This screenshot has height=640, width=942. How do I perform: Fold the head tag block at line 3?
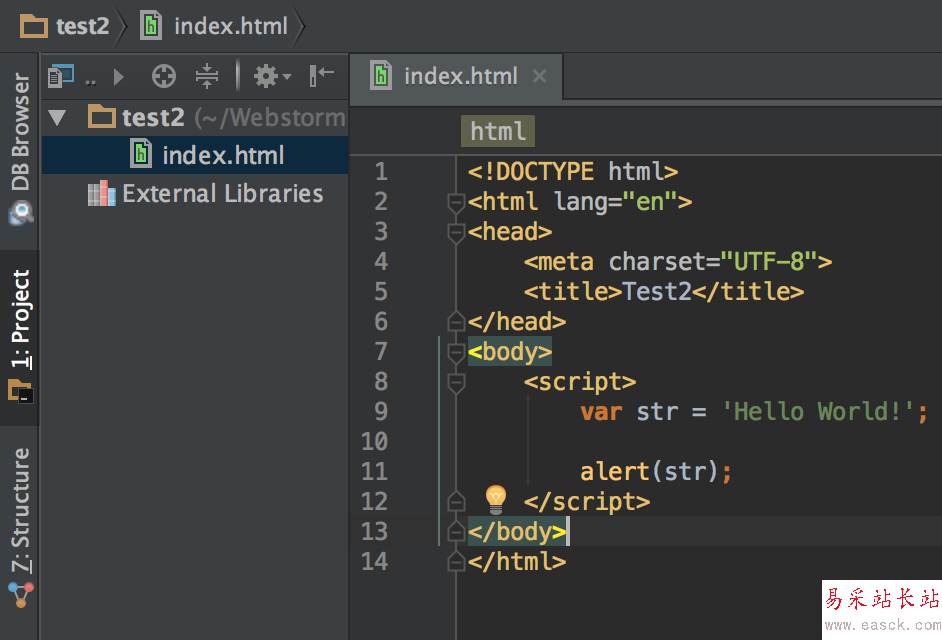pyautogui.click(x=457, y=232)
